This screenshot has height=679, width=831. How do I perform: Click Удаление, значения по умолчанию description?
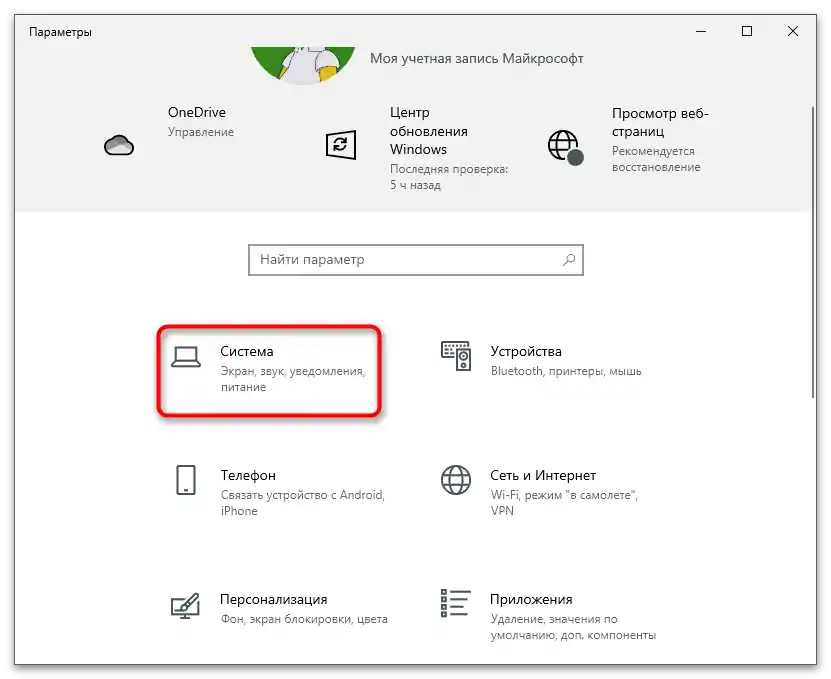573,627
